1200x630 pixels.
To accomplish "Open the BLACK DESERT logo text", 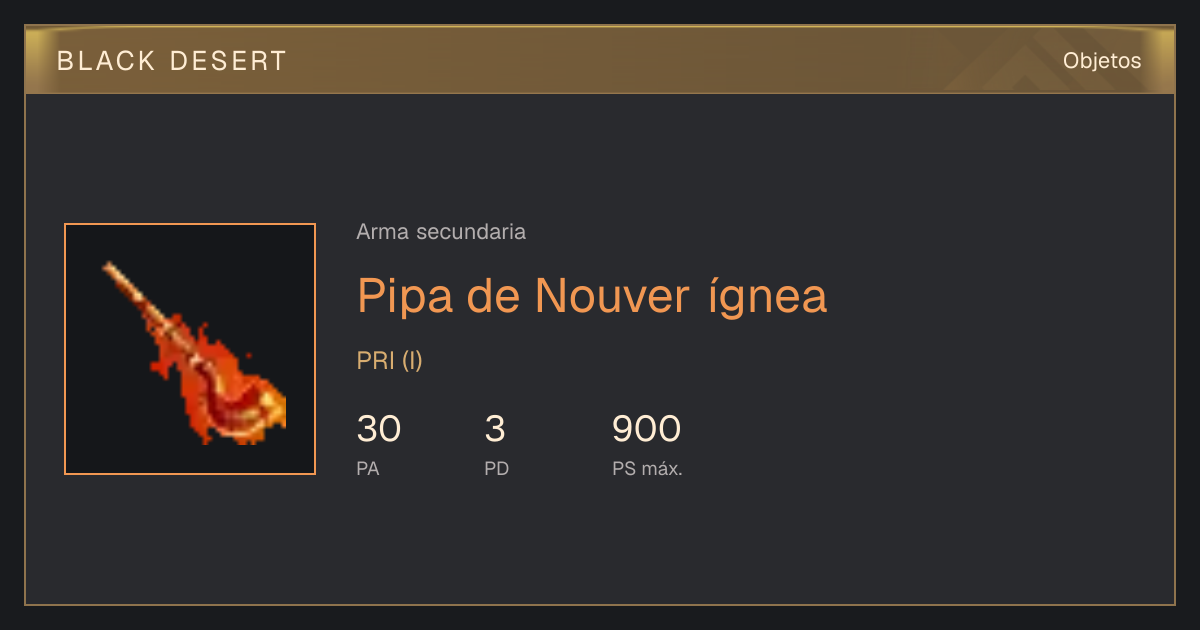I will [172, 61].
